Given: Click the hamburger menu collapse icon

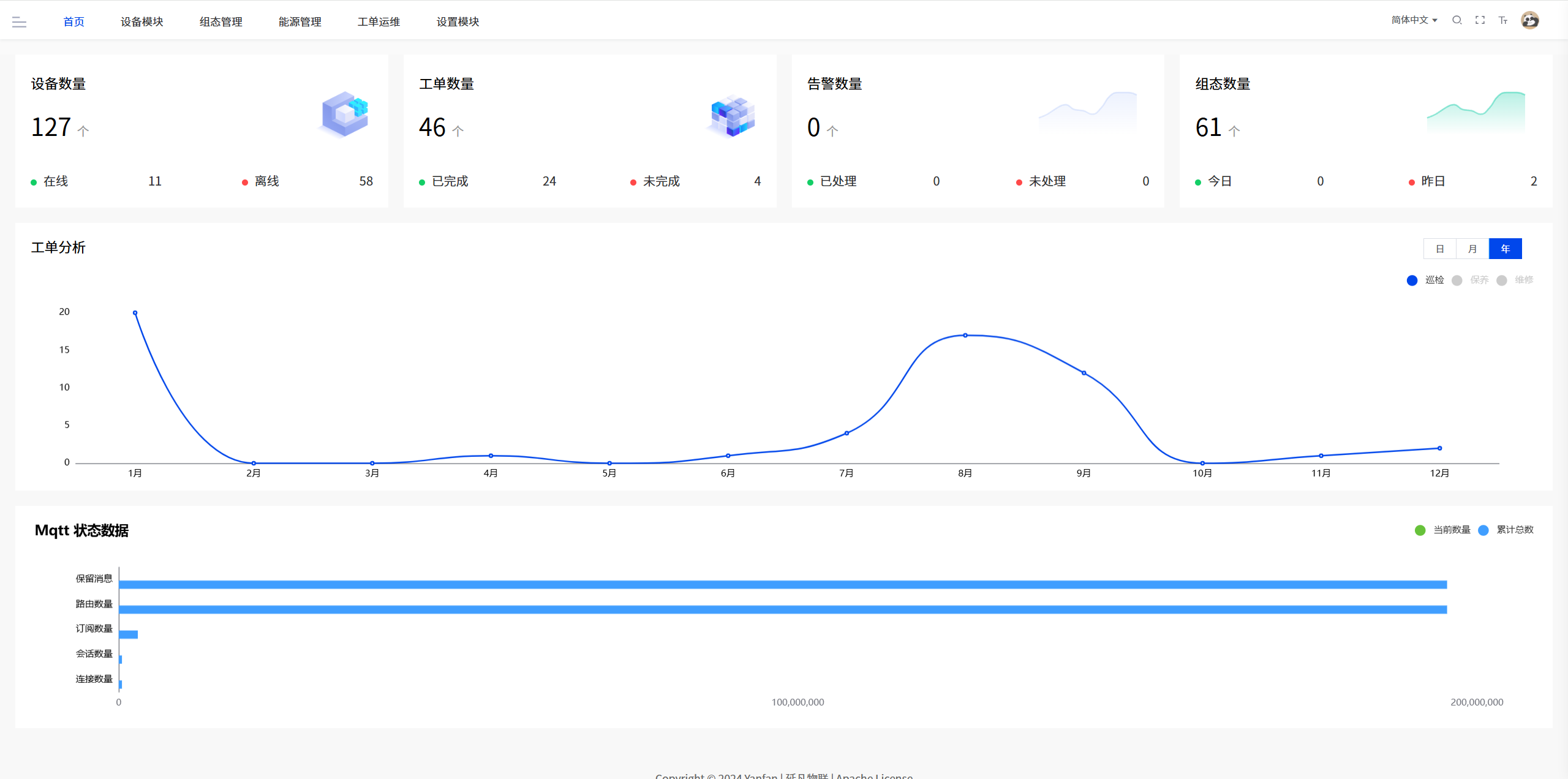Looking at the screenshot, I should [x=19, y=22].
